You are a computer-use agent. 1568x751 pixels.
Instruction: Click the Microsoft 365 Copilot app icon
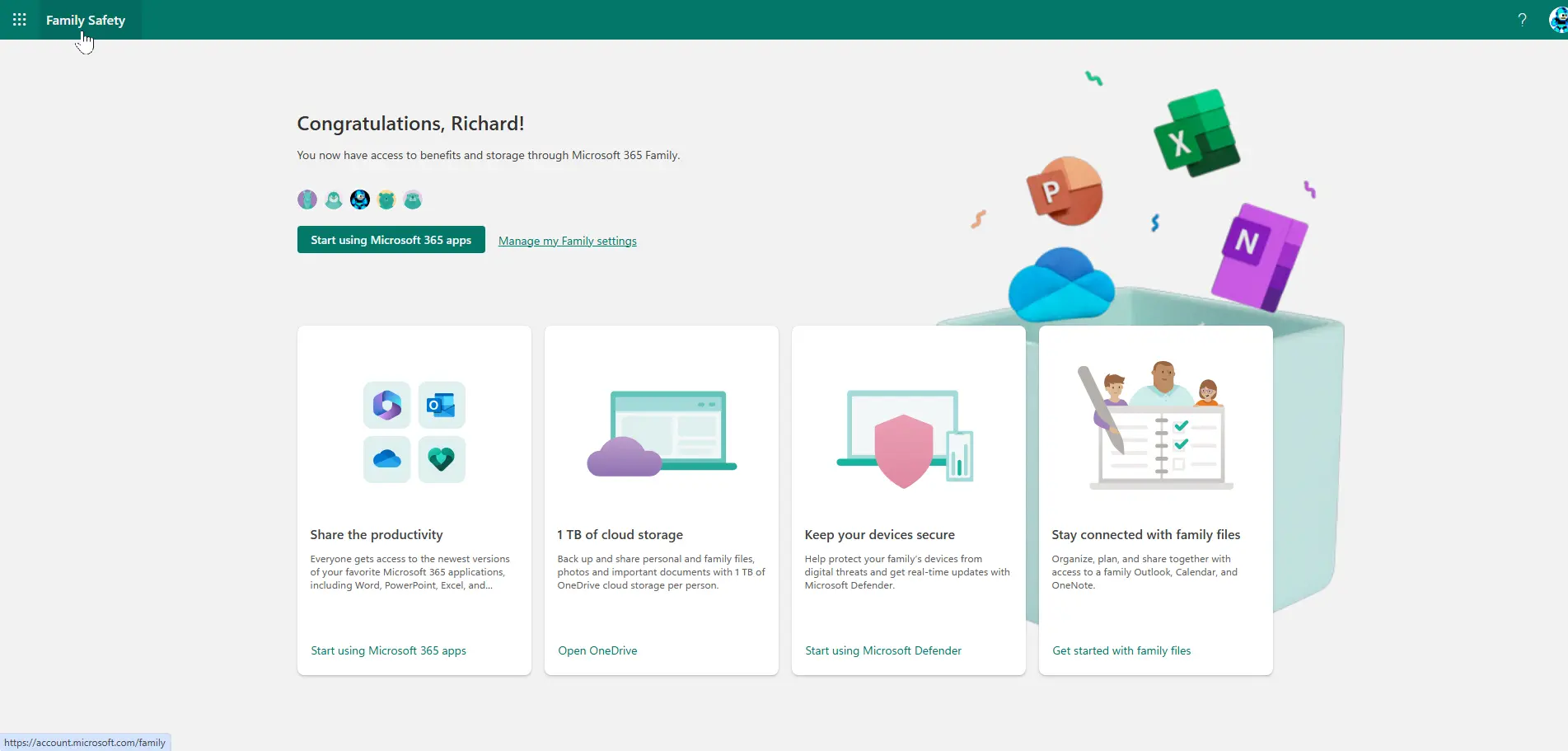pyautogui.click(x=386, y=405)
